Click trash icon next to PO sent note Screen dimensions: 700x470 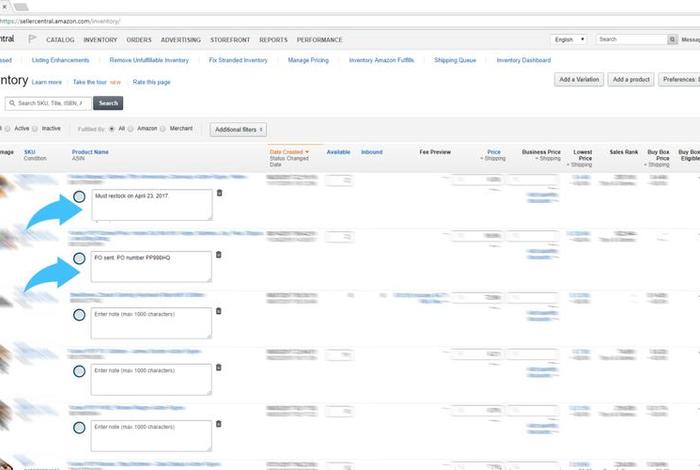(x=220, y=254)
